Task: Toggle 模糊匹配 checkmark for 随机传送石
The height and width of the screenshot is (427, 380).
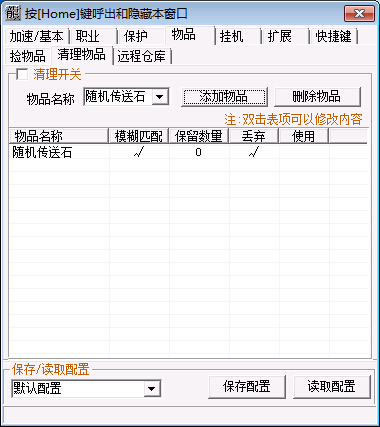Action: (139, 153)
